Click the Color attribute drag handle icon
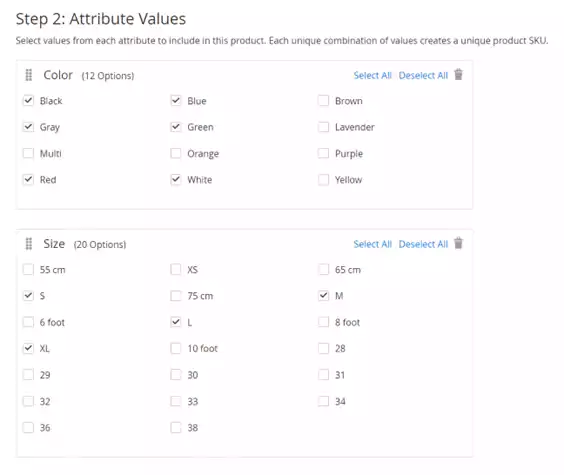Image resolution: width=564 pixels, height=475 pixels. pyautogui.click(x=29, y=75)
